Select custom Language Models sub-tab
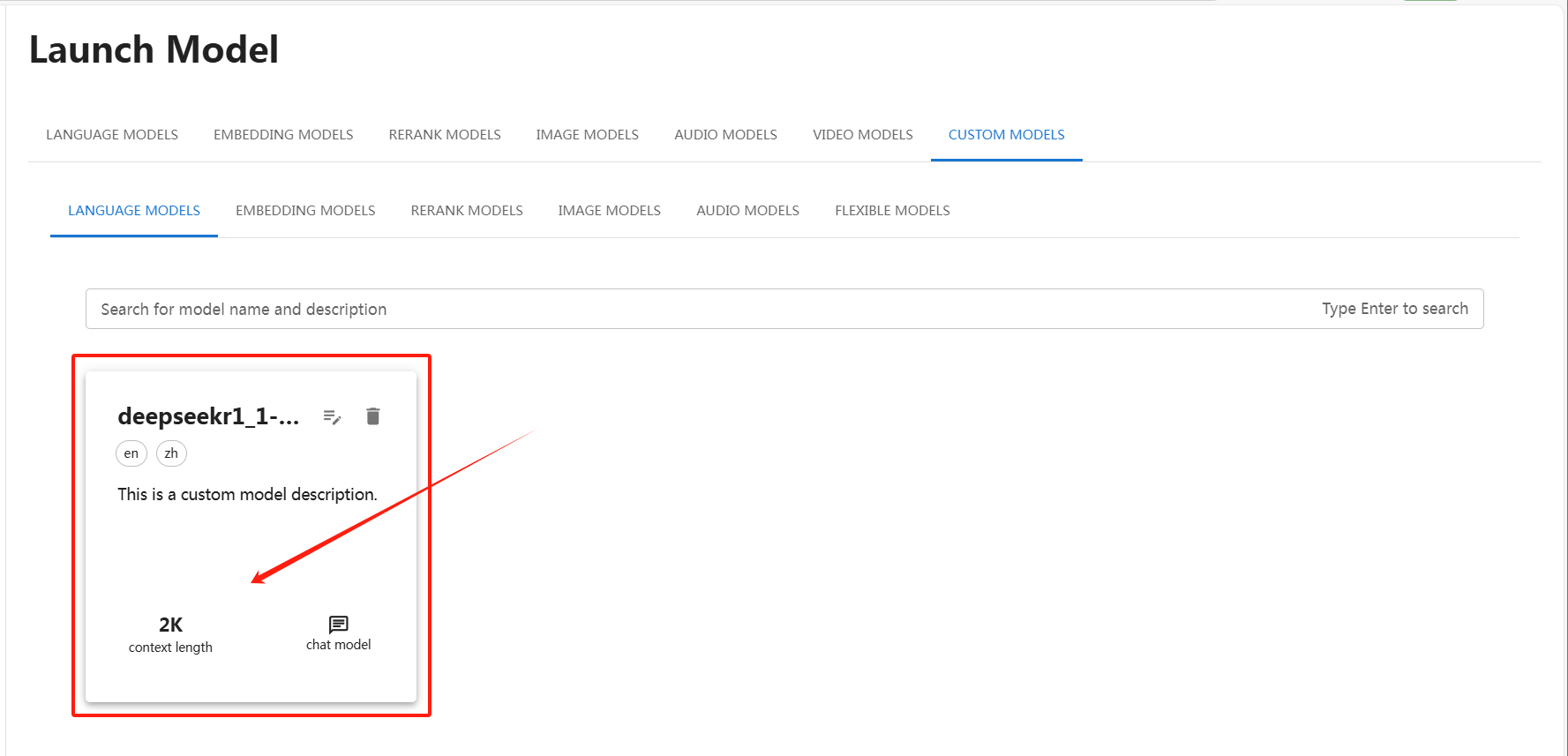 coord(134,211)
